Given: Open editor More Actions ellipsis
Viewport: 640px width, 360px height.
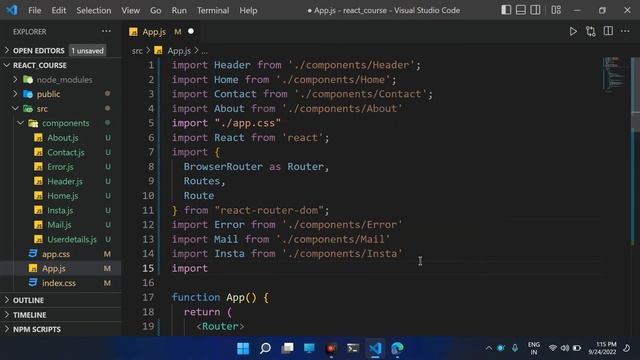Looking at the screenshot, I should [625, 31].
